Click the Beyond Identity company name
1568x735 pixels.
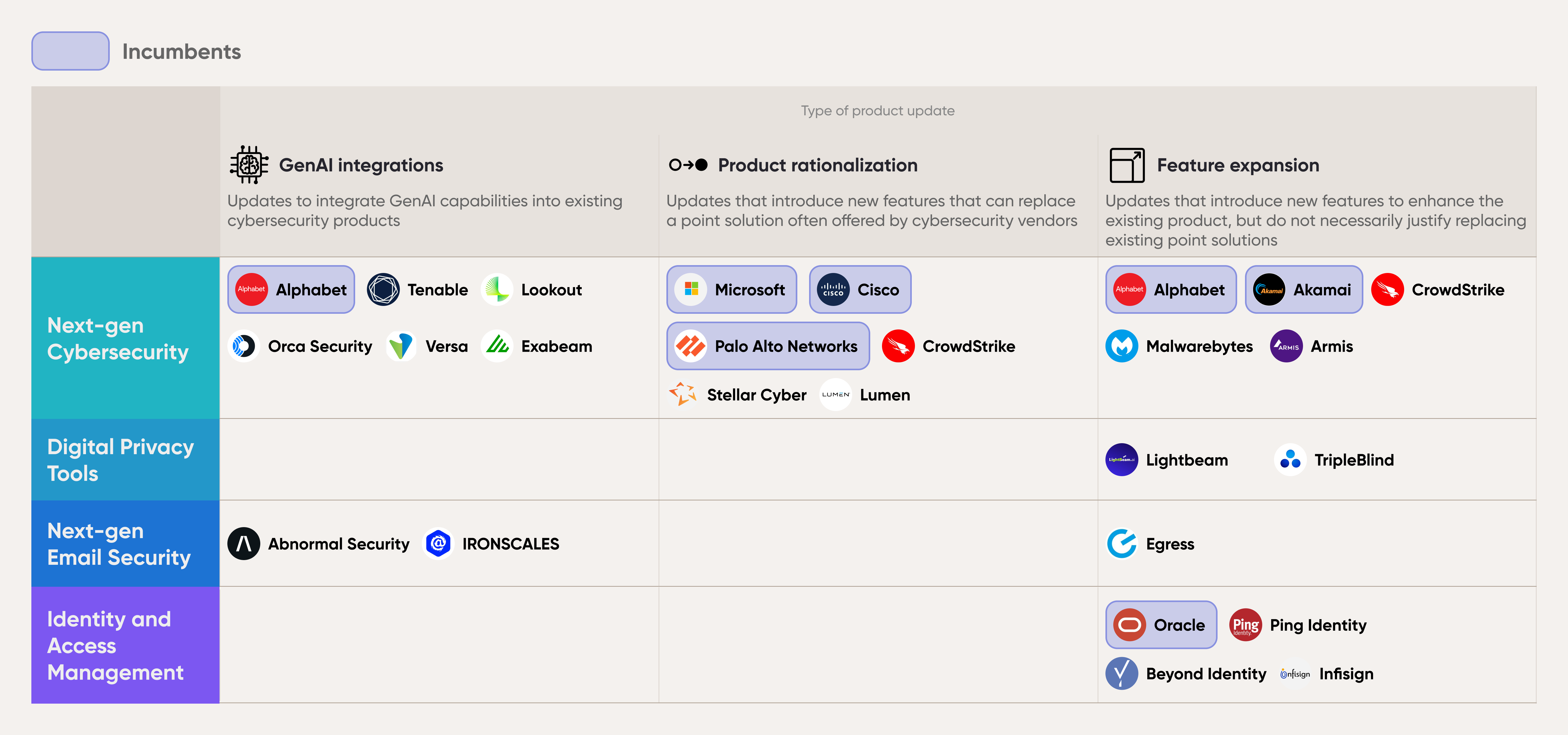(1206, 674)
